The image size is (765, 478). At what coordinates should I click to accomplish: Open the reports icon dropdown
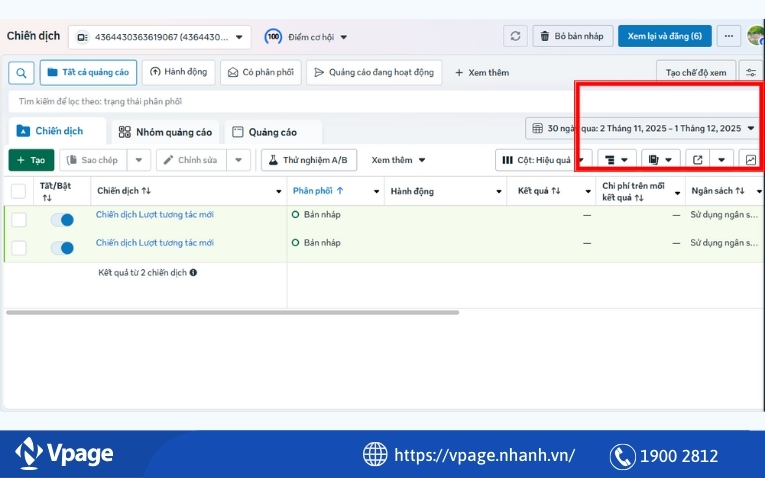pos(659,160)
